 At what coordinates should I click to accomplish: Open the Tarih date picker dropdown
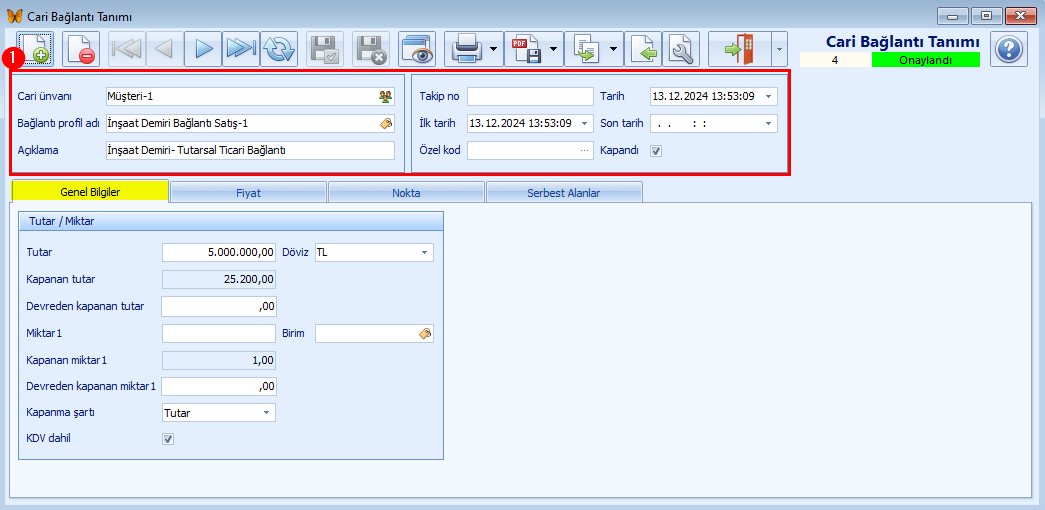tap(768, 97)
